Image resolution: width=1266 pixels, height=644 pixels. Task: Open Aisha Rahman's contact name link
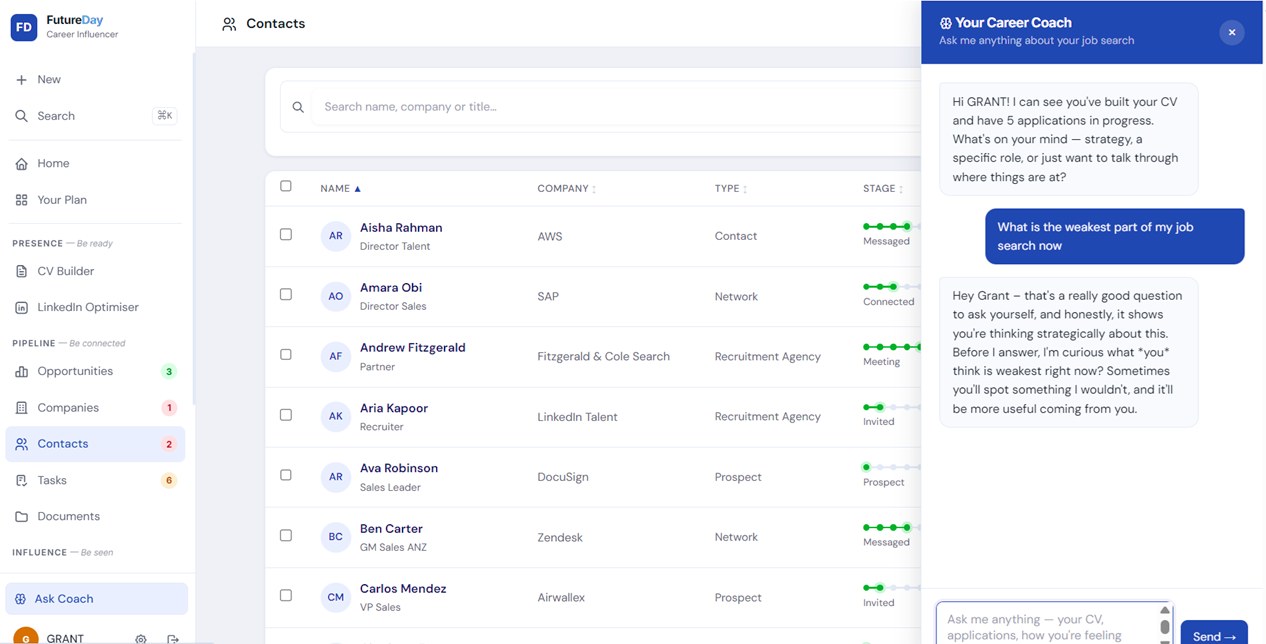(x=401, y=228)
